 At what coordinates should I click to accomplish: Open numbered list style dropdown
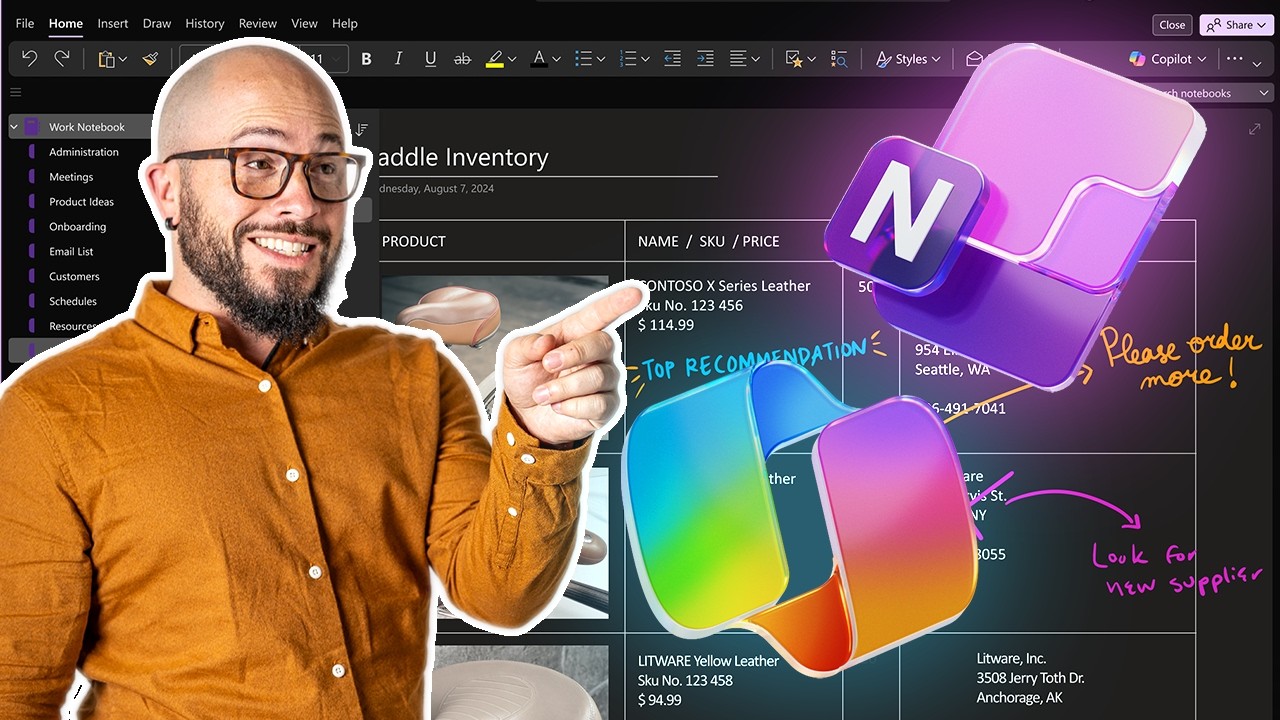tap(645, 60)
